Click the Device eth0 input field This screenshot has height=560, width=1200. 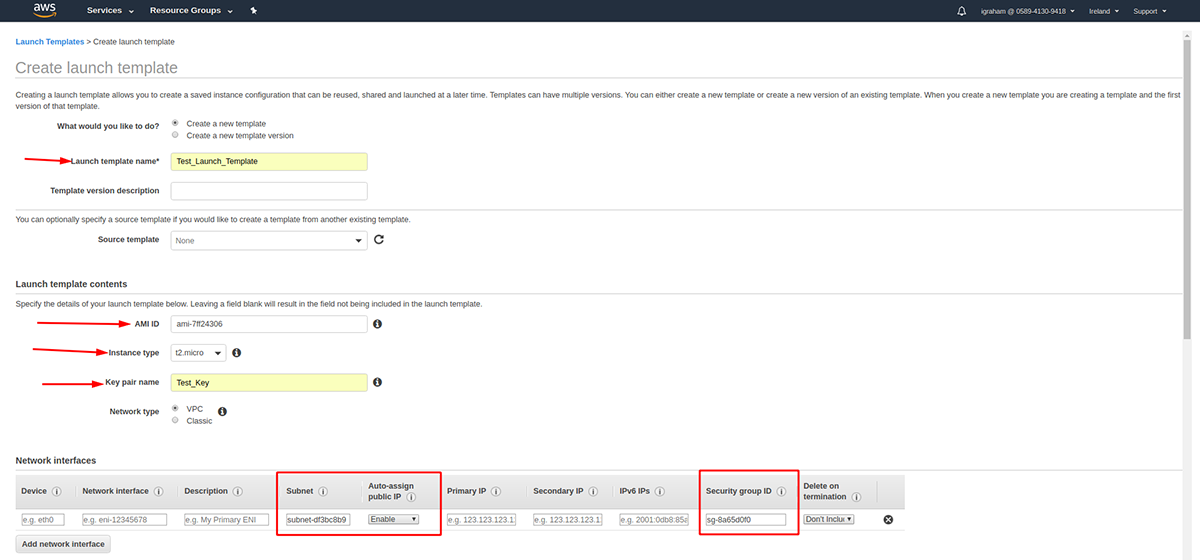(42, 519)
